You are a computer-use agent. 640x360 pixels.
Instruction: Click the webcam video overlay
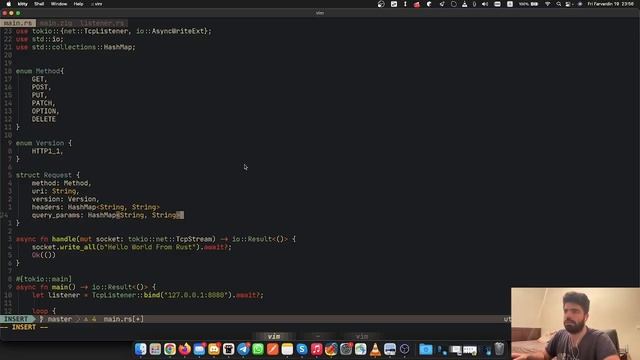576,324
